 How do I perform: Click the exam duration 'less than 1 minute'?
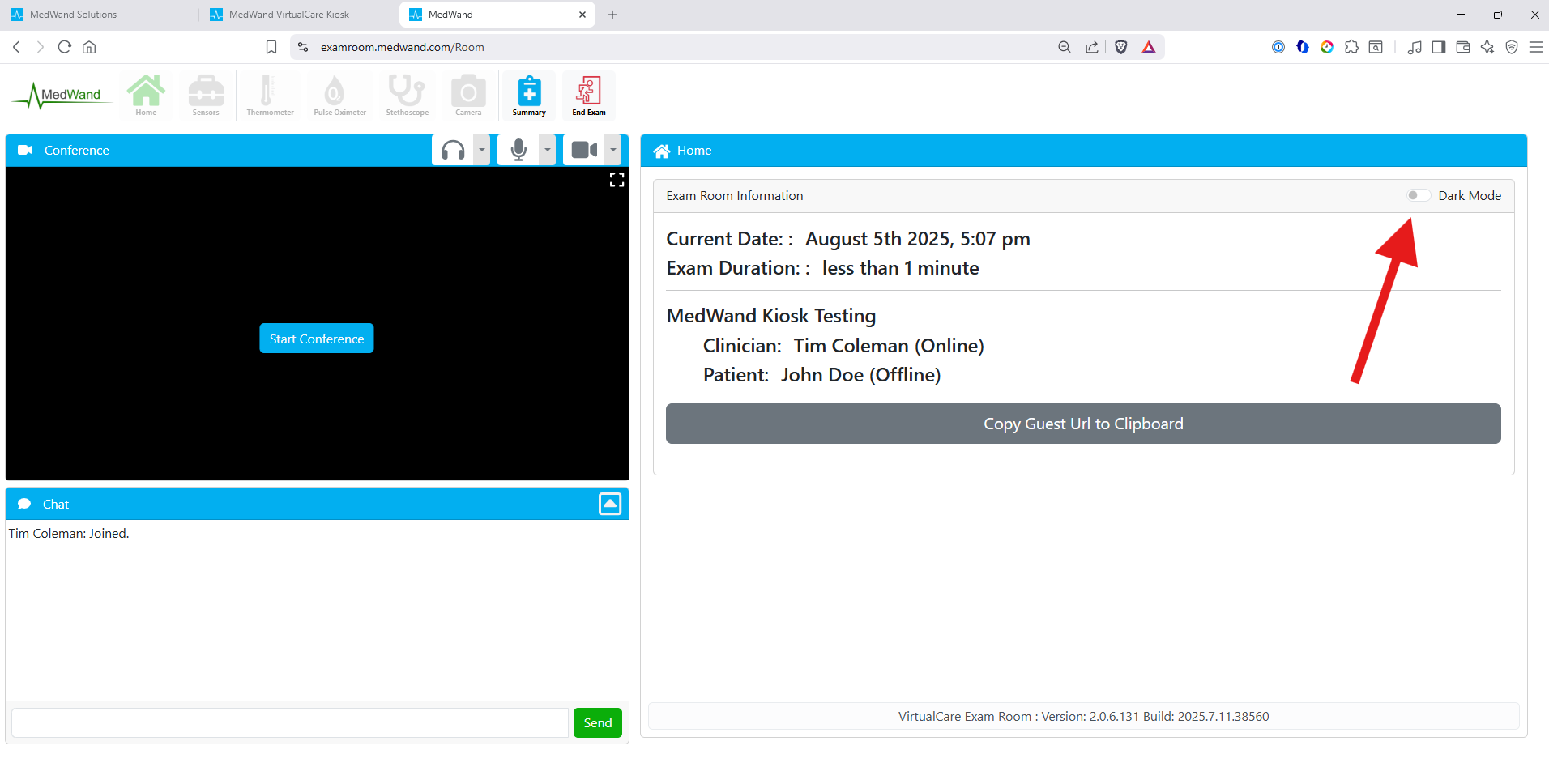tap(900, 268)
